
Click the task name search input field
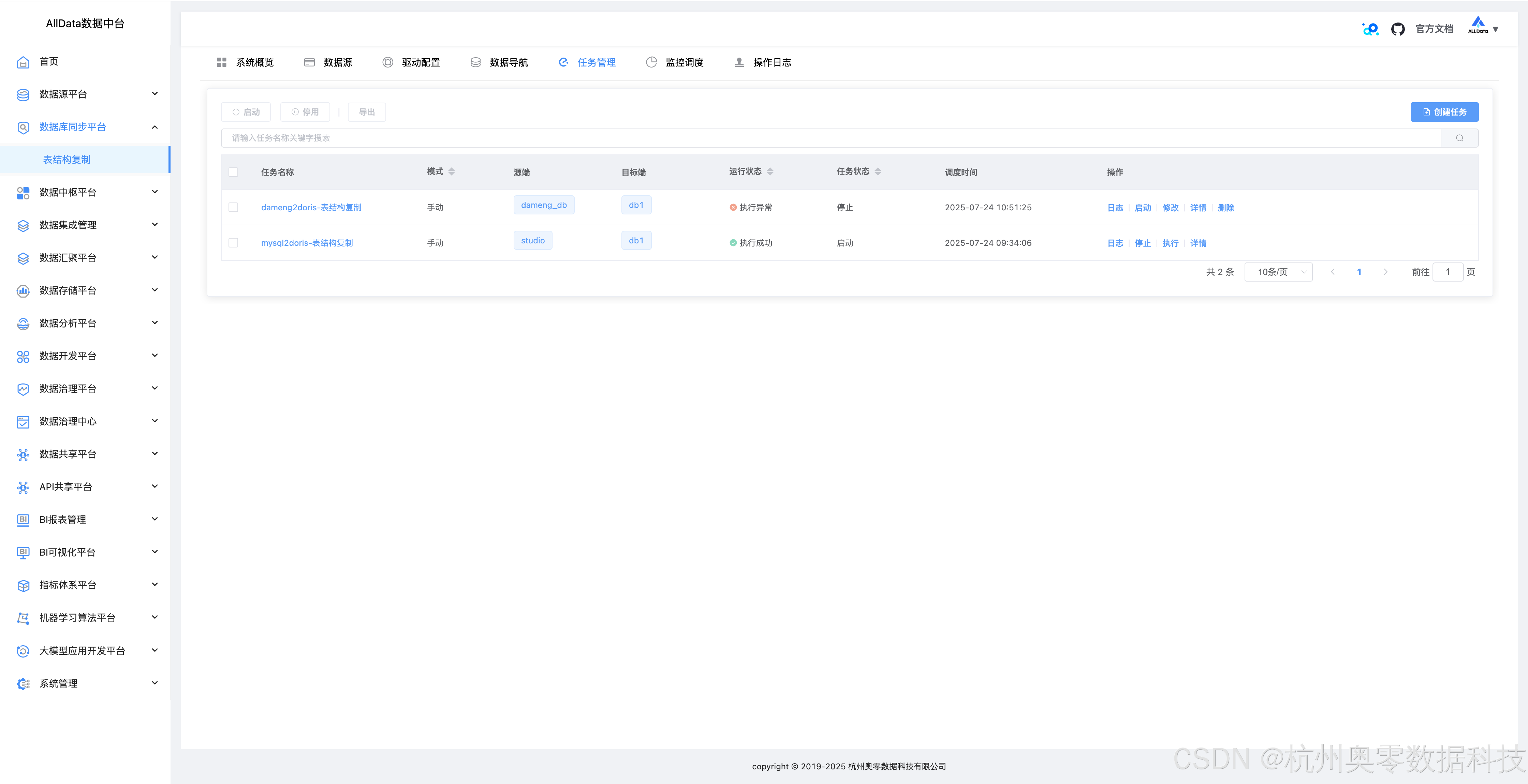831,138
